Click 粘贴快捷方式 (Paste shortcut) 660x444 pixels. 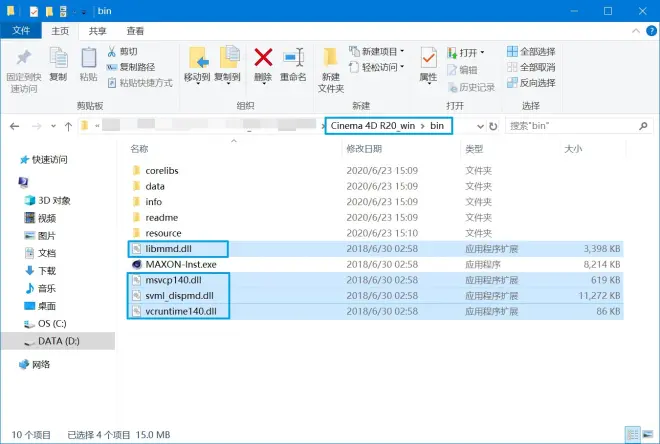click(140, 82)
